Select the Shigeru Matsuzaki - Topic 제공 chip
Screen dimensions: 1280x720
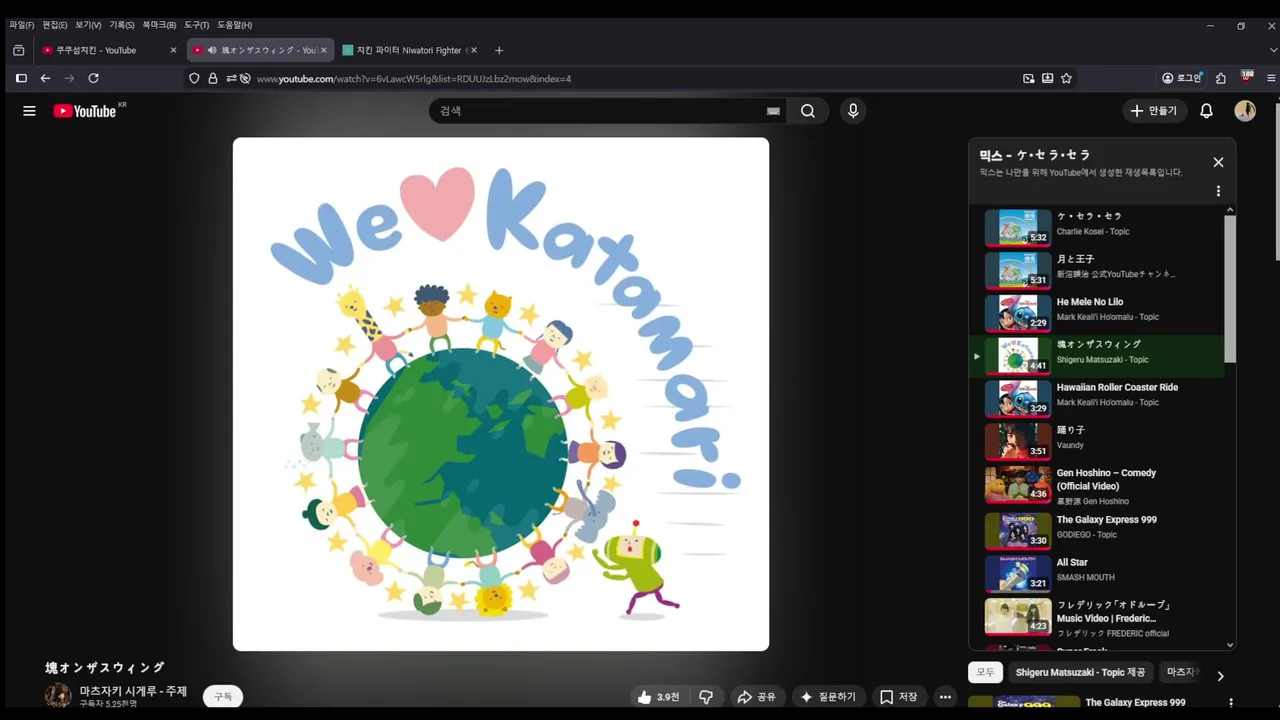click(x=1080, y=673)
